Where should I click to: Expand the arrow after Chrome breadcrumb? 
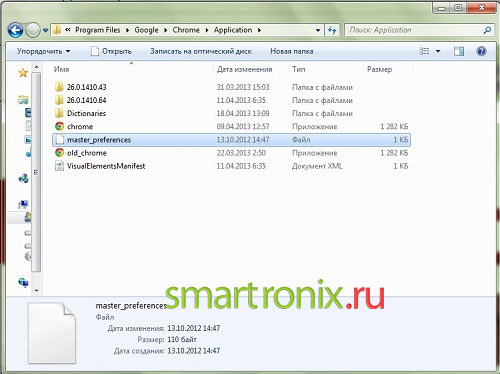click(207, 30)
